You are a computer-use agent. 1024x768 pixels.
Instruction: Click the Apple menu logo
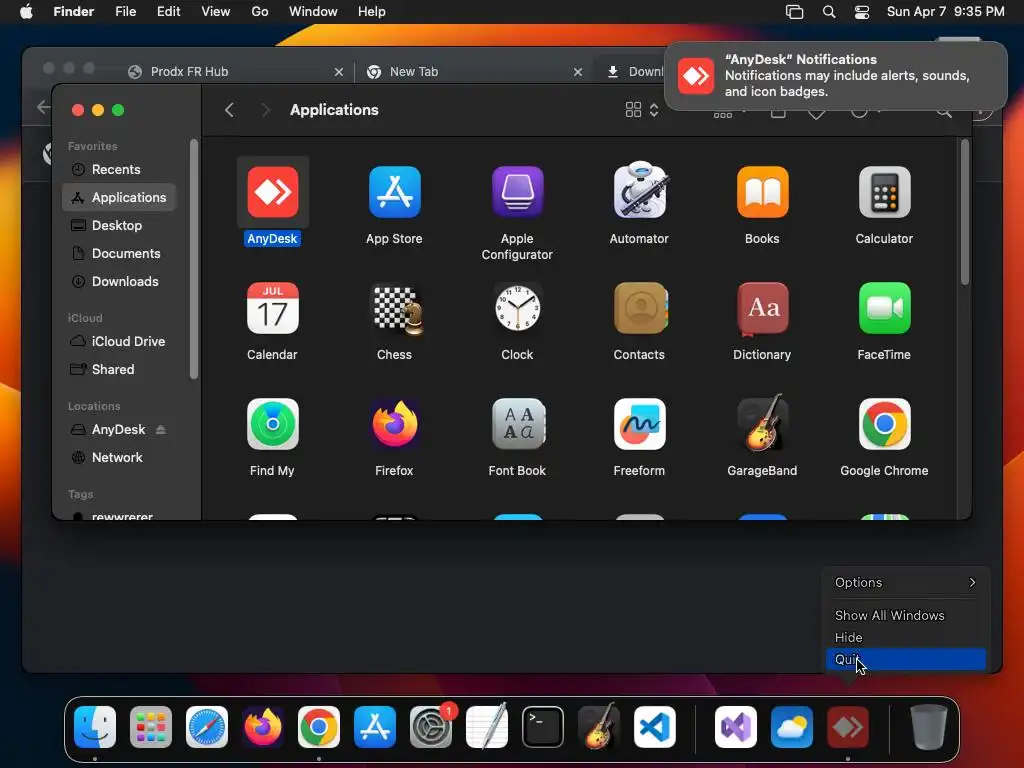pos(26,12)
